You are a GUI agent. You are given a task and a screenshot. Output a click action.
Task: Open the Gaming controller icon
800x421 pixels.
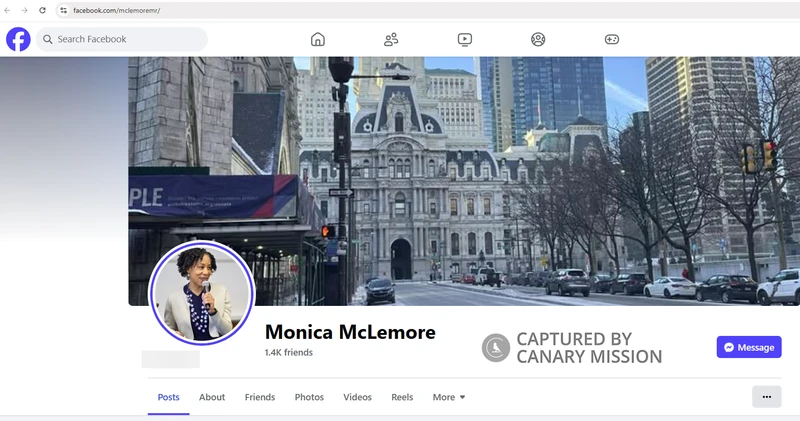point(612,39)
